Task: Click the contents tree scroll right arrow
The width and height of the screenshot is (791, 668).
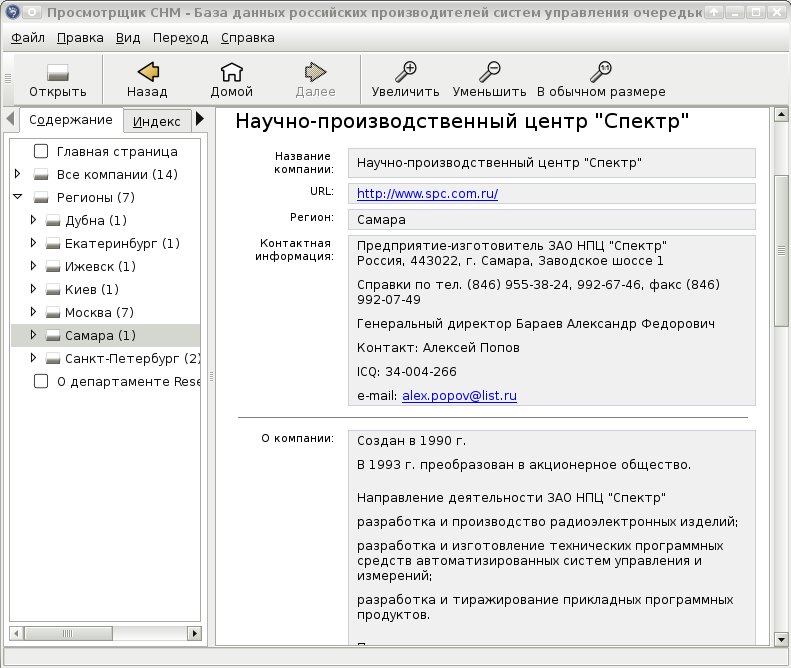Action: tap(194, 633)
